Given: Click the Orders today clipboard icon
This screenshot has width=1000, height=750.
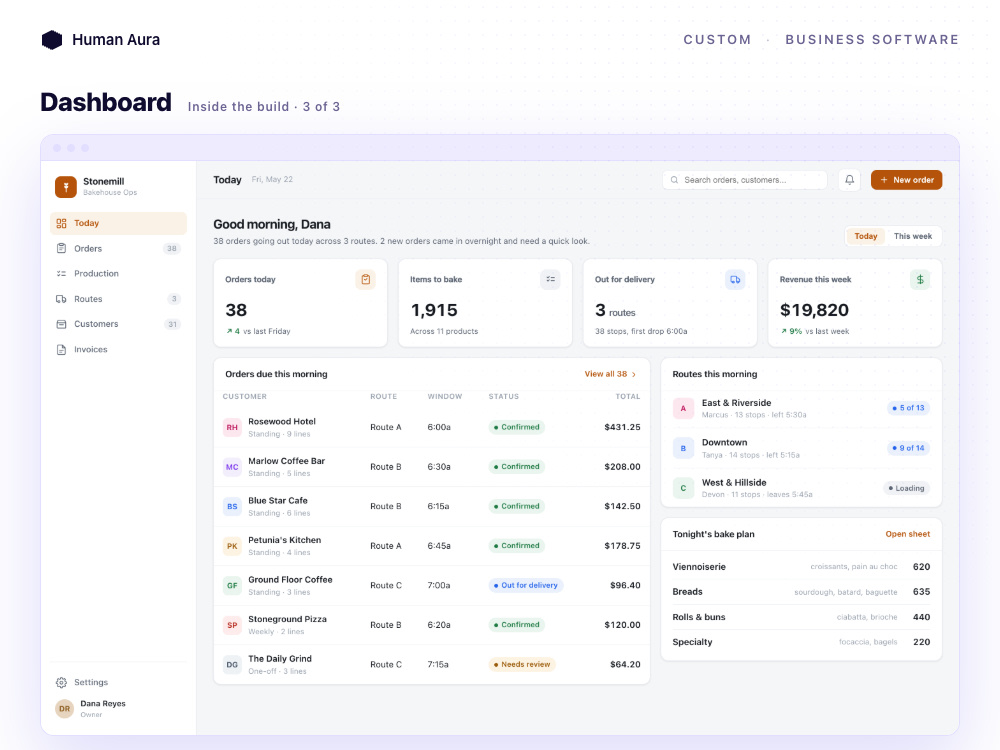Looking at the screenshot, I should tap(365, 279).
